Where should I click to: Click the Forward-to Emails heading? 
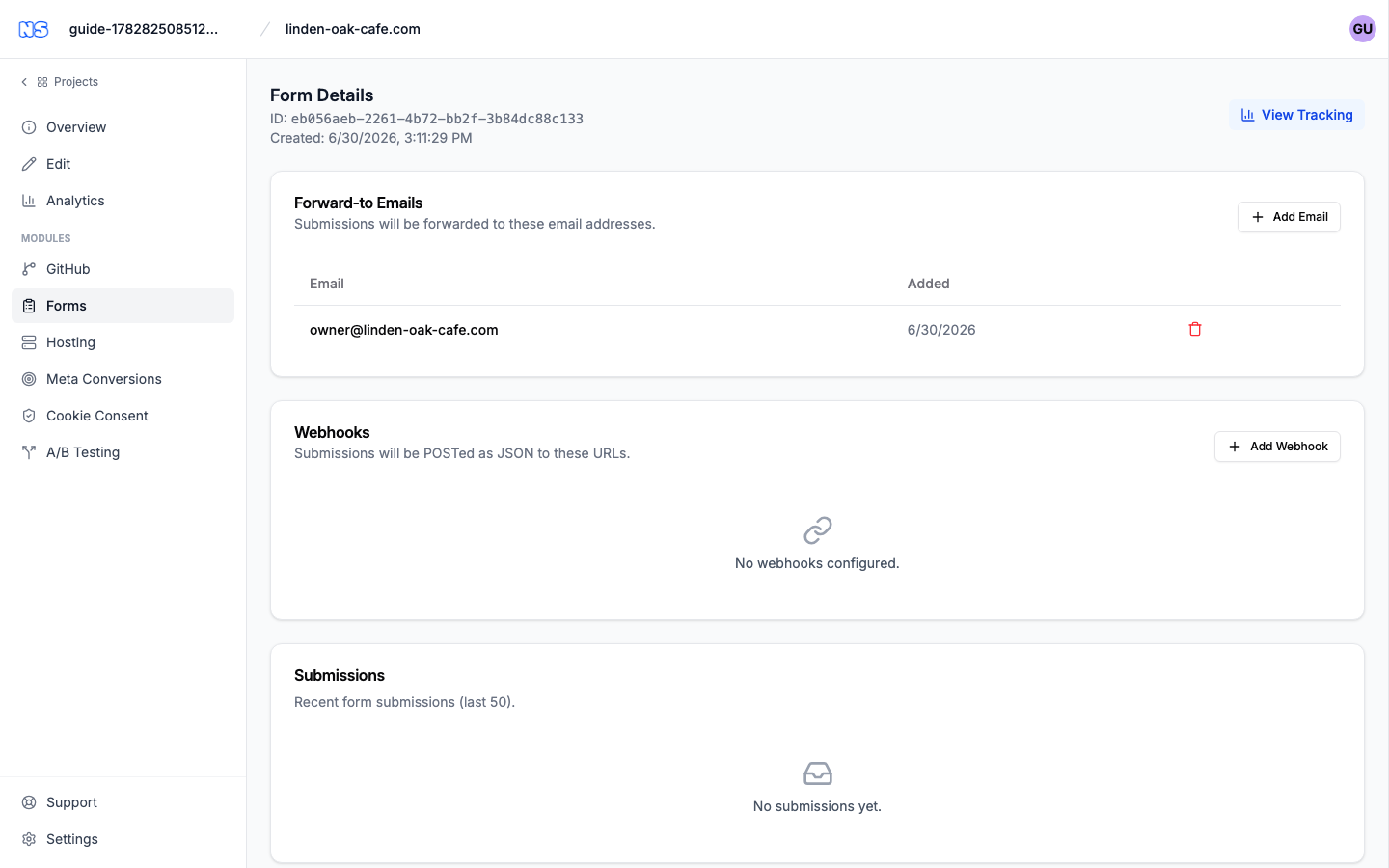[x=359, y=203]
